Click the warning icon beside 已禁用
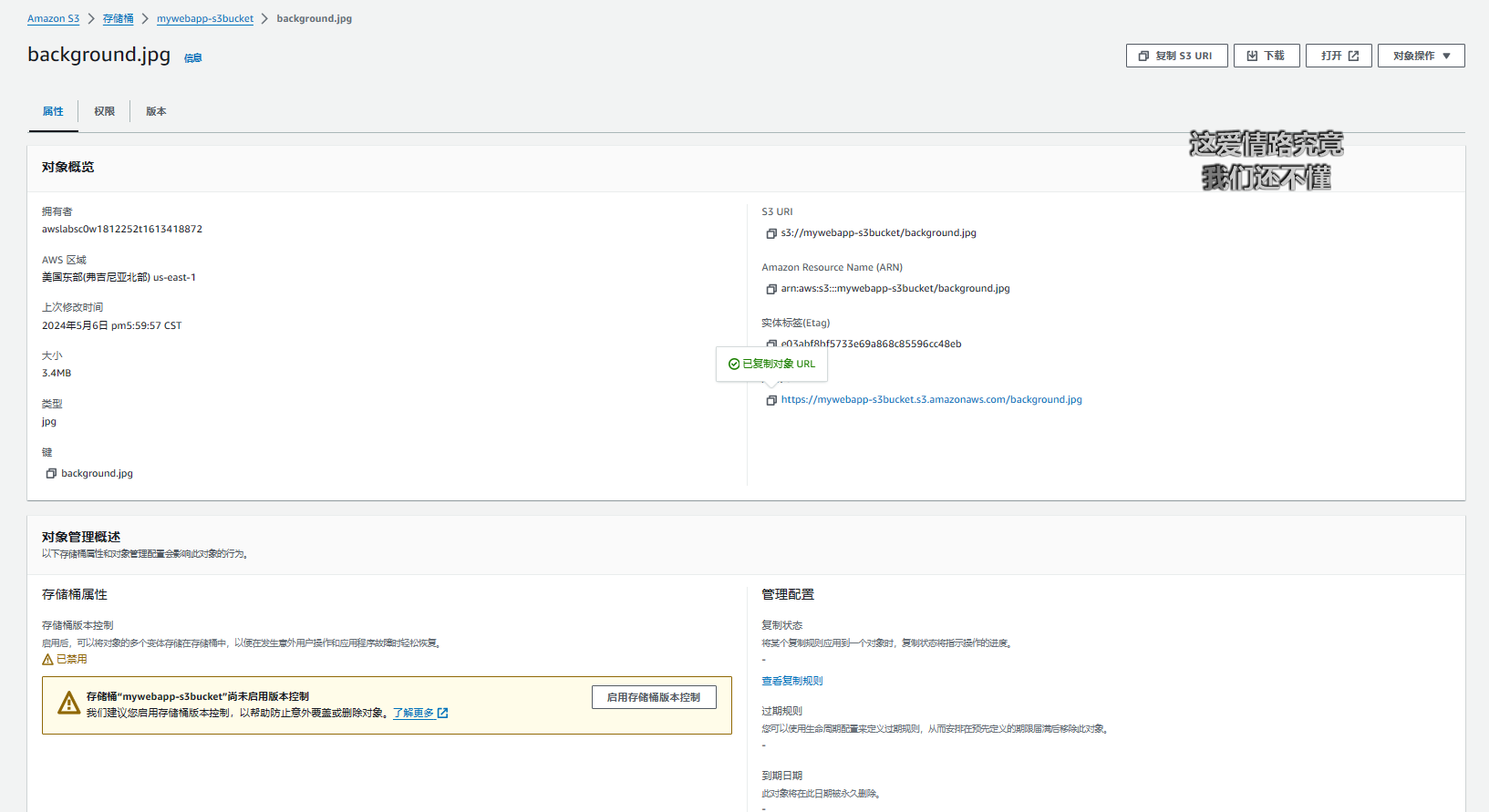 (x=47, y=659)
